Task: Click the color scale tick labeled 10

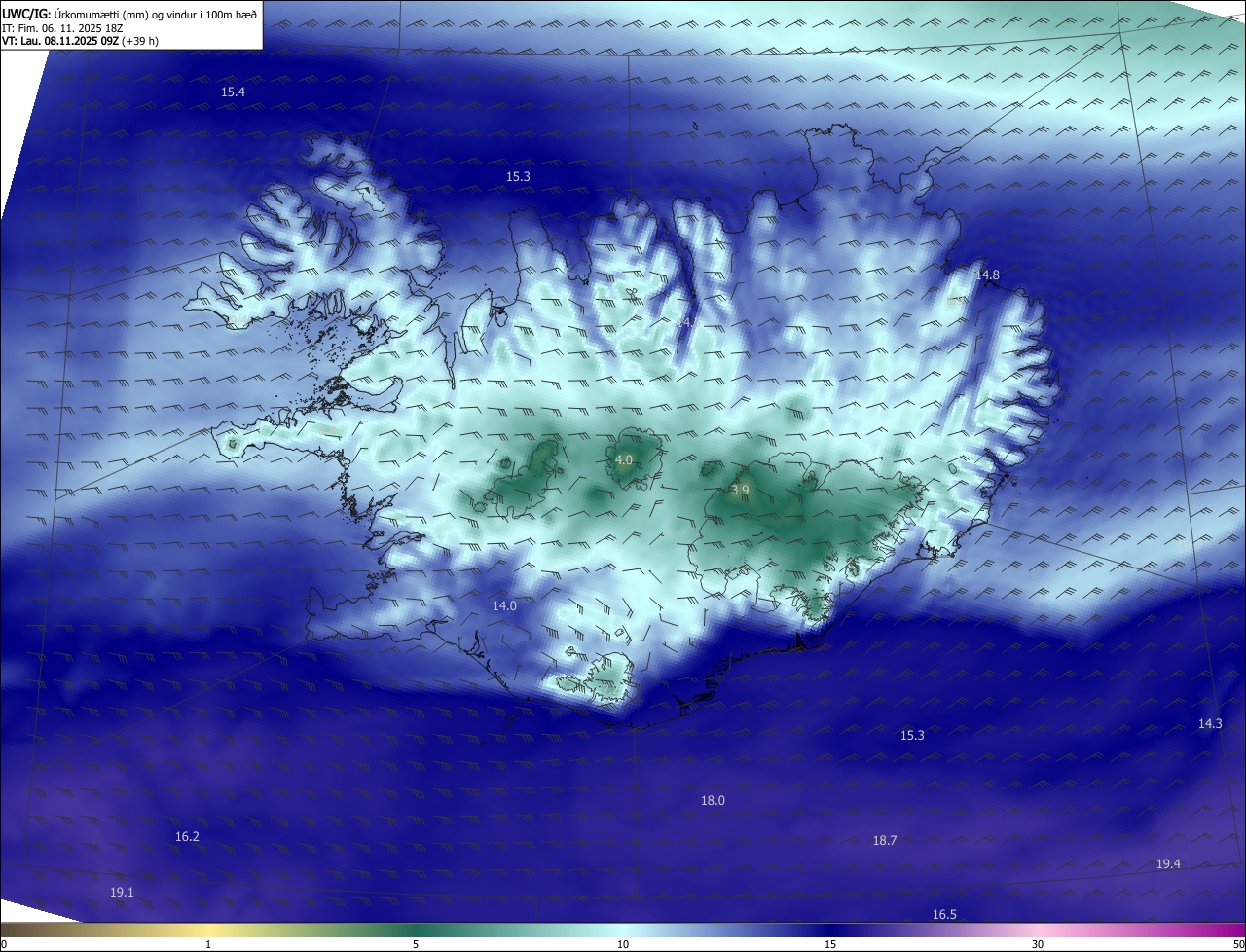Action: click(x=623, y=944)
